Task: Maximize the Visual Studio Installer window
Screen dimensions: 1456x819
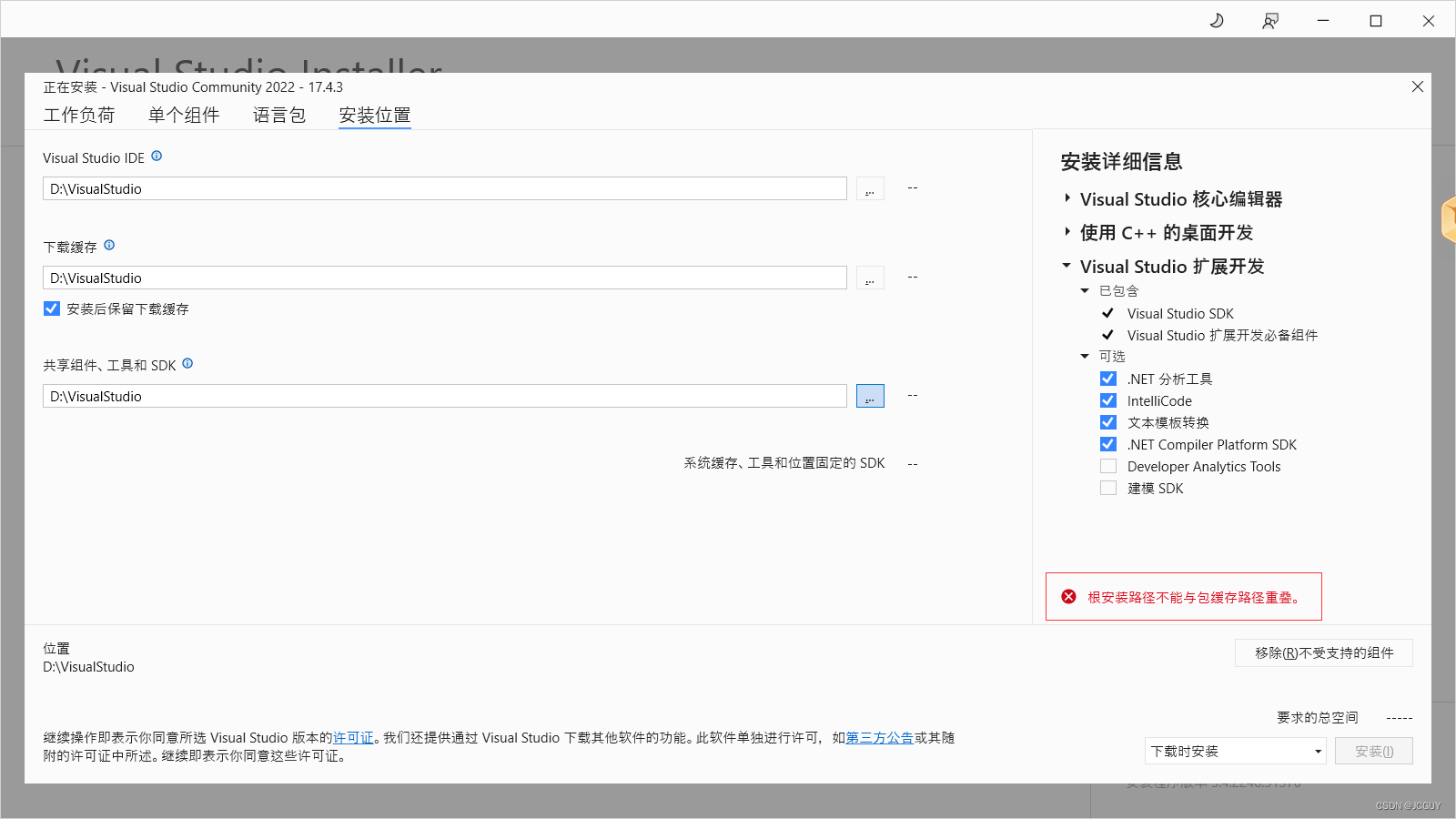Action: click(x=1376, y=20)
